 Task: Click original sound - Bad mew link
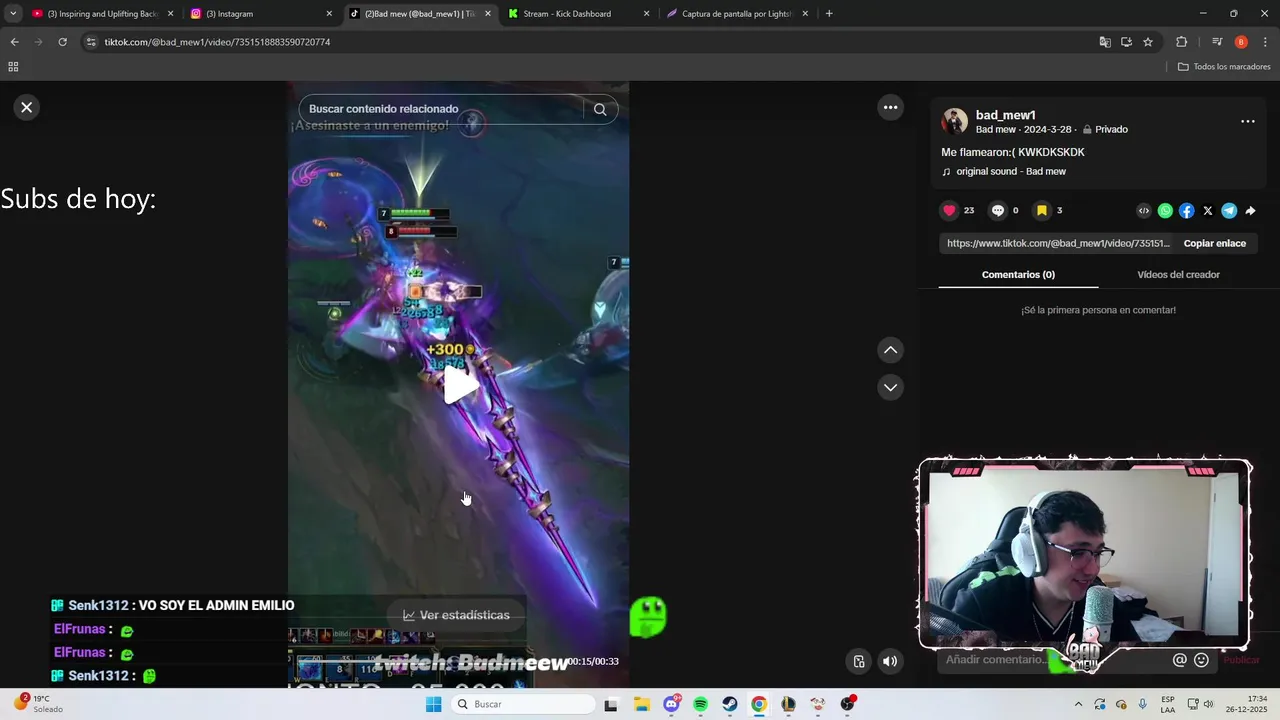pos(1011,171)
